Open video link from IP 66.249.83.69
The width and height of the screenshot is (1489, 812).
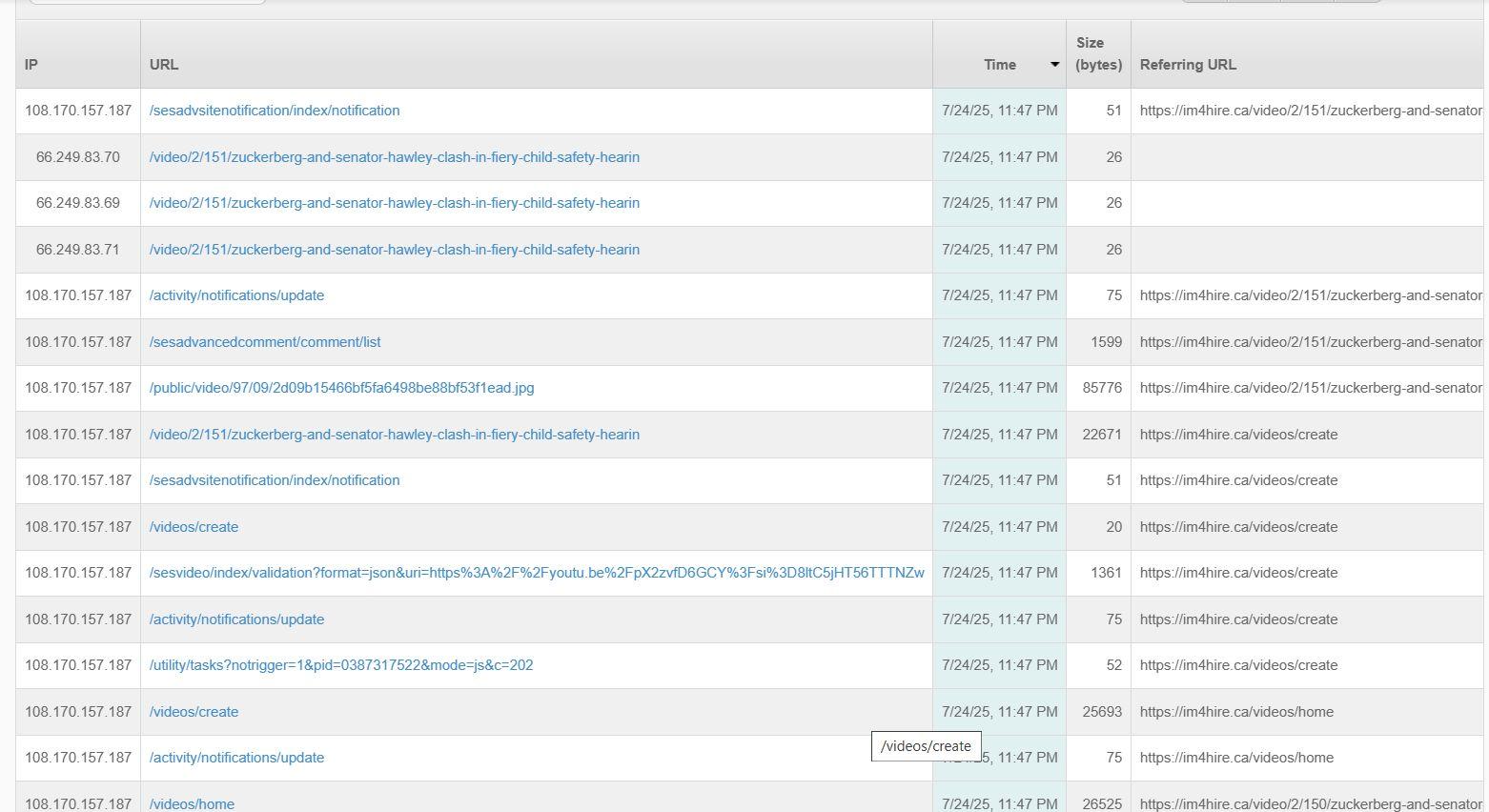[x=394, y=203]
